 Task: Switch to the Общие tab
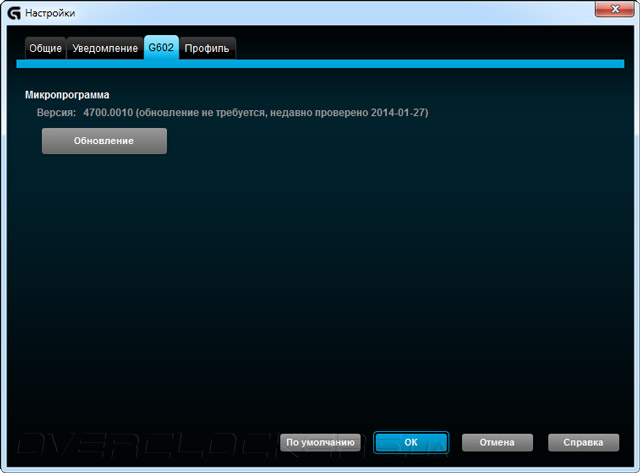point(45,48)
